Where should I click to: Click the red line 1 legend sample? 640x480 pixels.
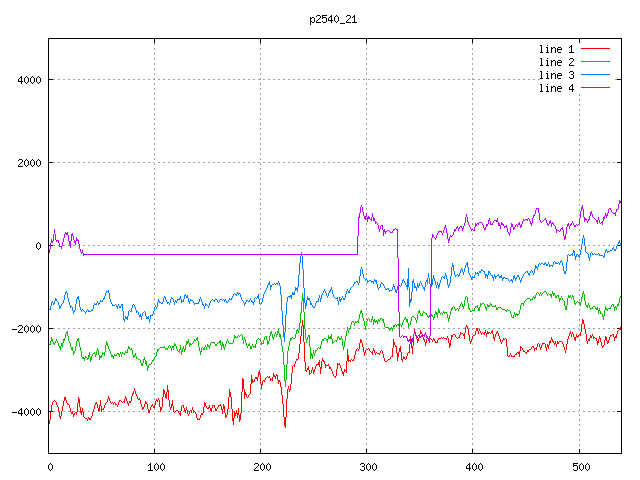coord(595,49)
